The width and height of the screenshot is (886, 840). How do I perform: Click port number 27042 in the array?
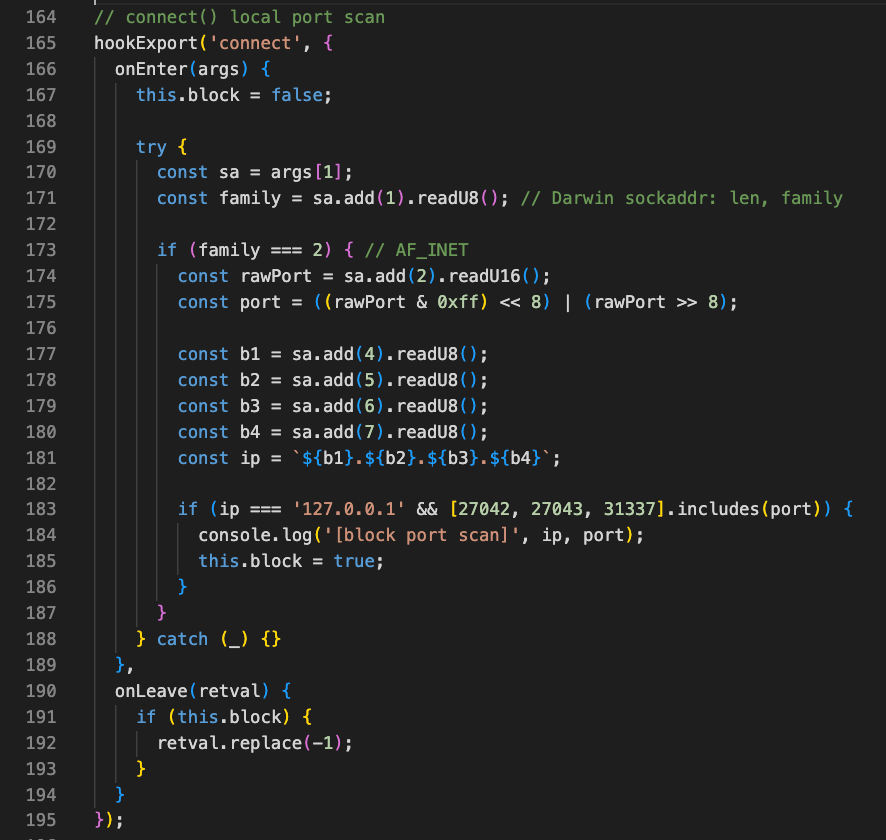[484, 508]
